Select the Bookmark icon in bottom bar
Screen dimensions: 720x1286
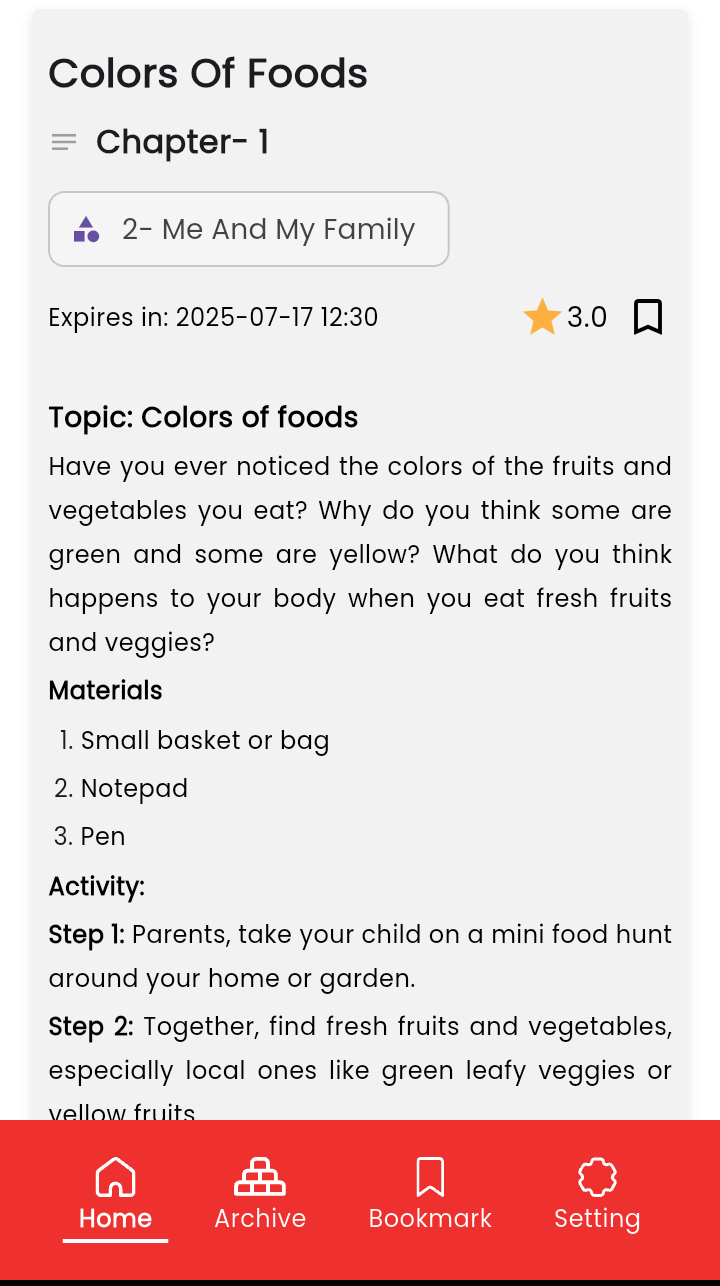[430, 1177]
